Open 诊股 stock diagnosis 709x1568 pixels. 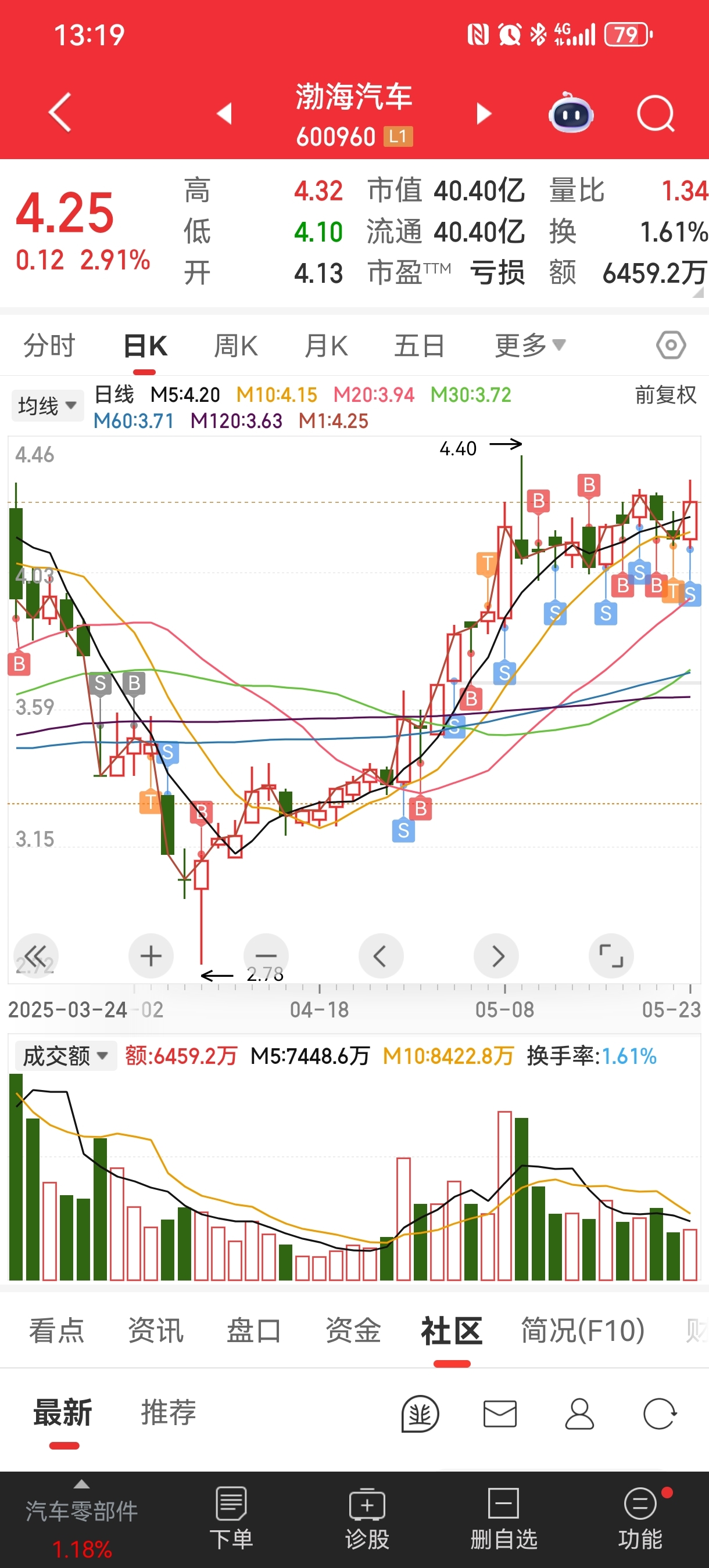(367, 1519)
